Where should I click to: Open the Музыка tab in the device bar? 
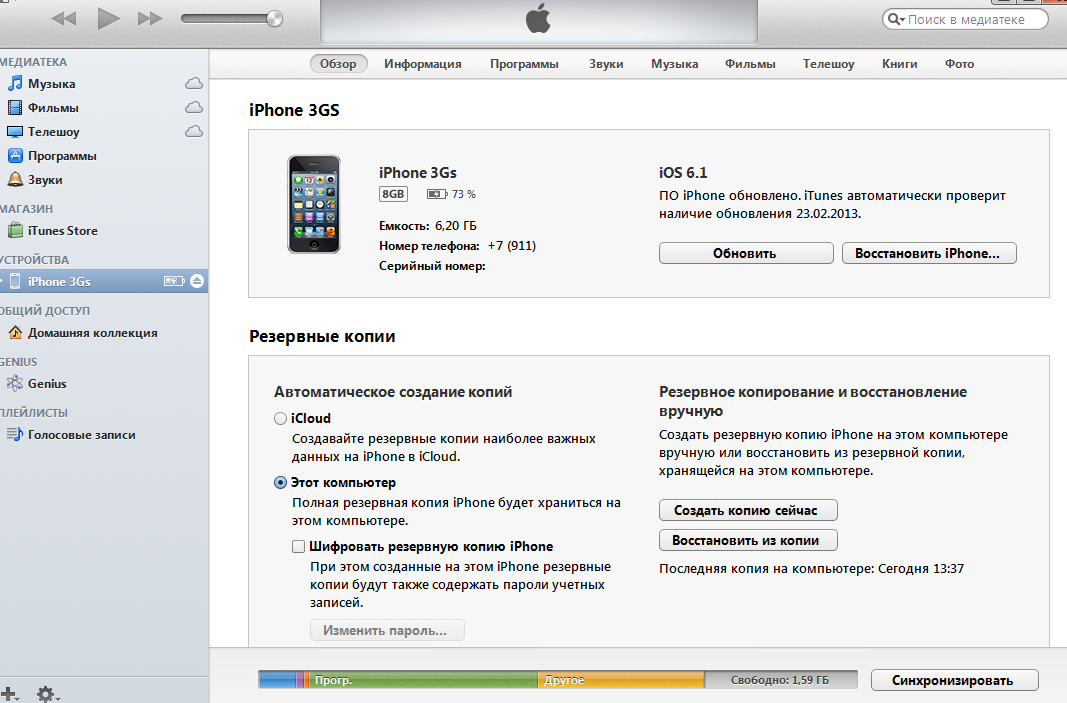[x=674, y=64]
